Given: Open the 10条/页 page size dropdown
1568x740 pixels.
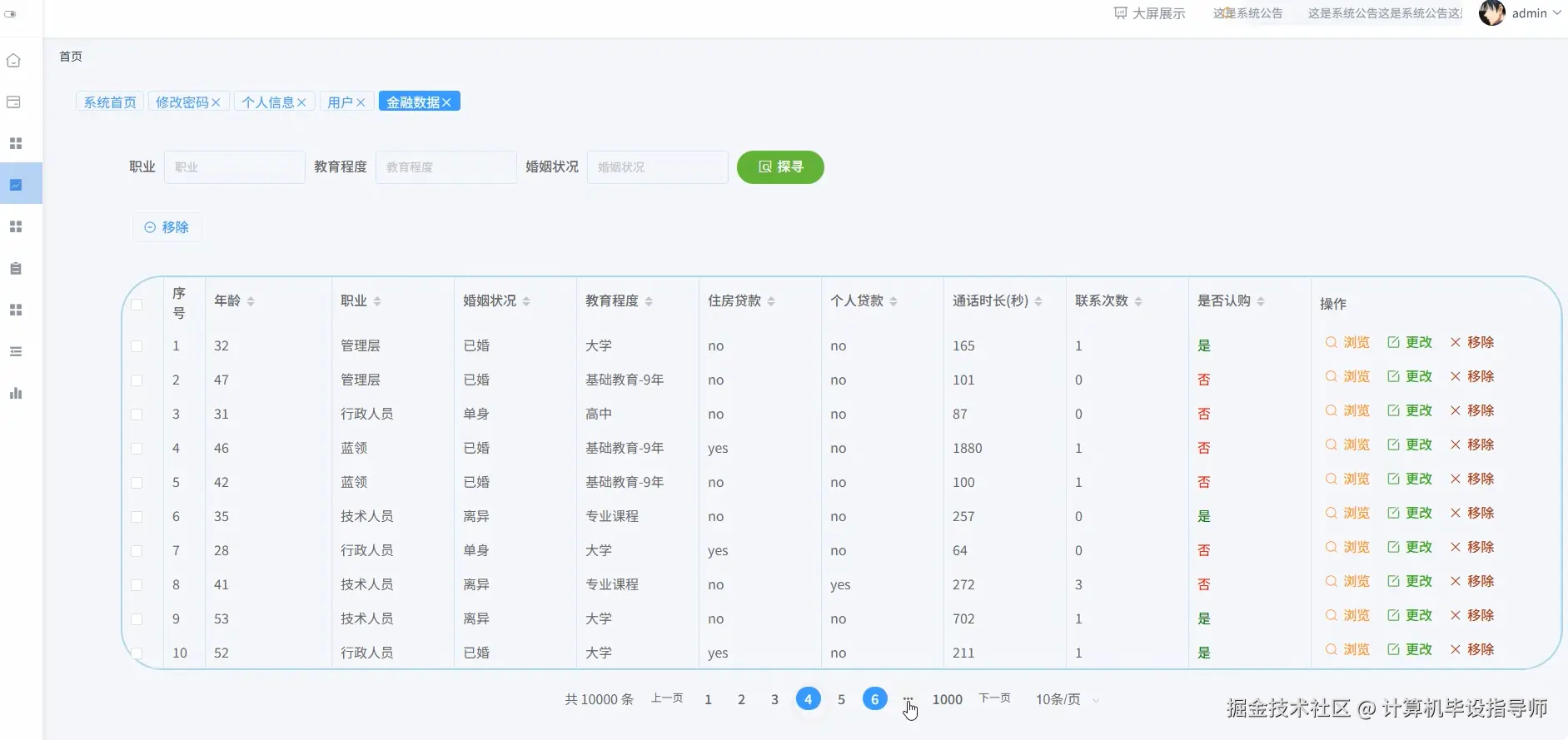Looking at the screenshot, I should [1067, 699].
